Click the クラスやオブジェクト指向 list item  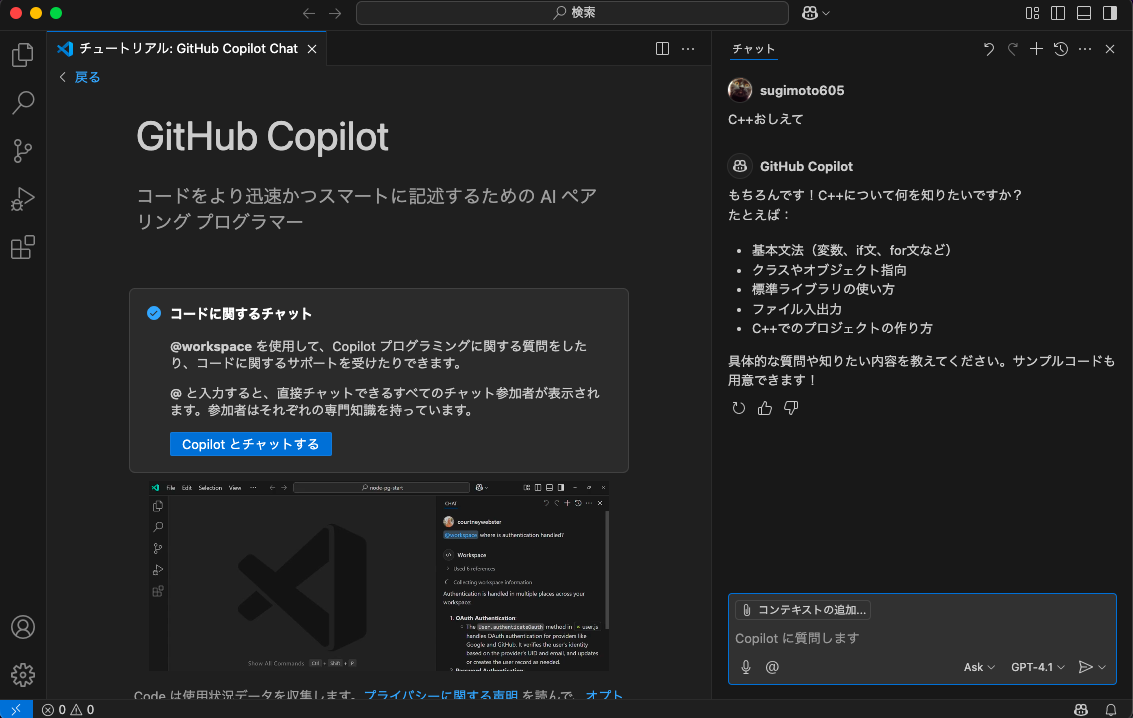(x=829, y=269)
